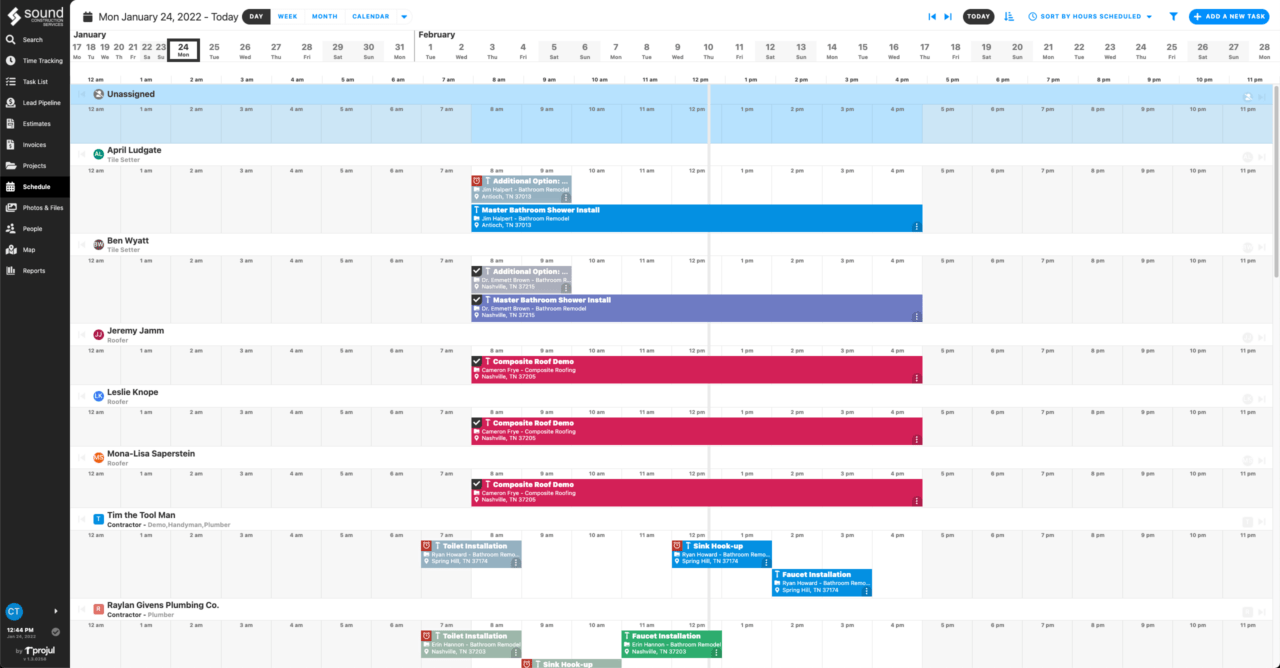Click the Add A New Task button
This screenshot has height=668, width=1280.
1227,16
